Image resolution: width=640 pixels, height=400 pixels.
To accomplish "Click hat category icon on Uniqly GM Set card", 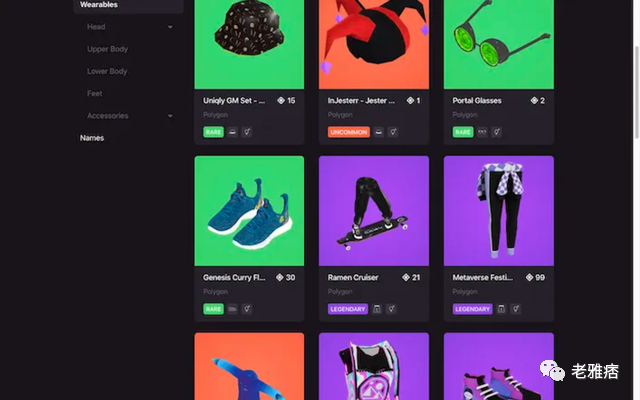I will [233, 132].
